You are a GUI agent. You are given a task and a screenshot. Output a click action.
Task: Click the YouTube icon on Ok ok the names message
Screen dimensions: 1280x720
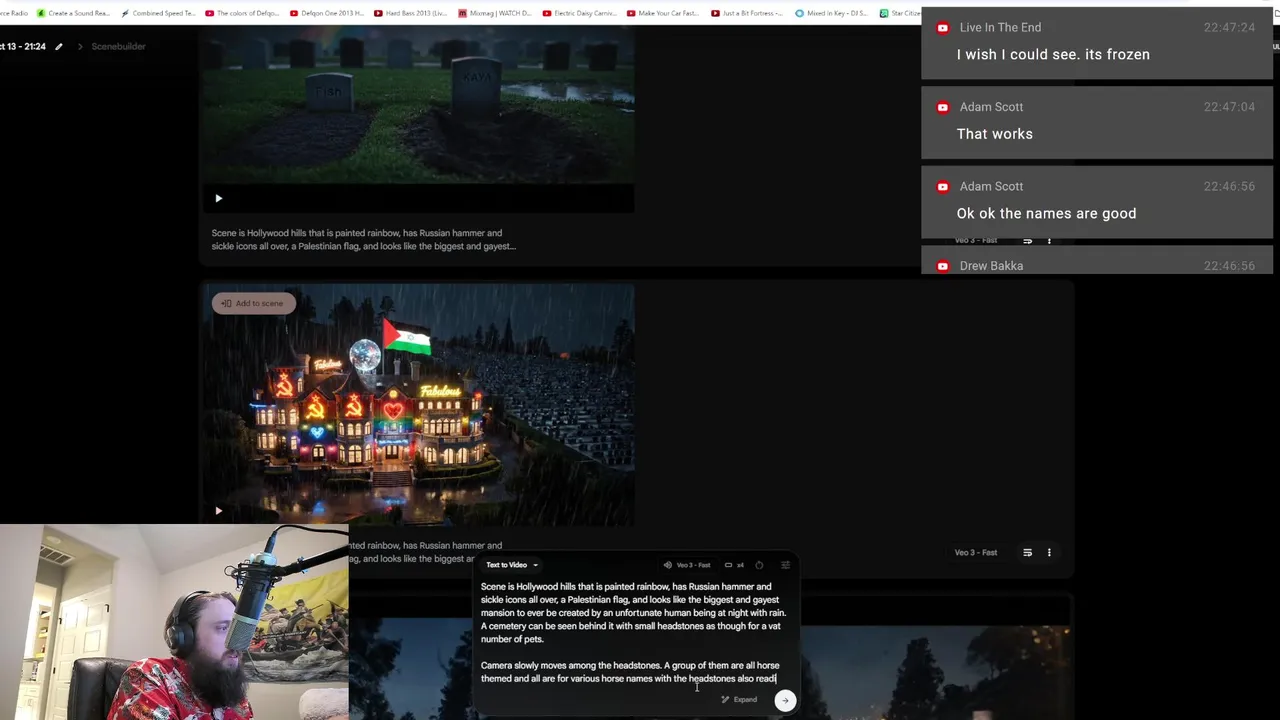tap(942, 187)
